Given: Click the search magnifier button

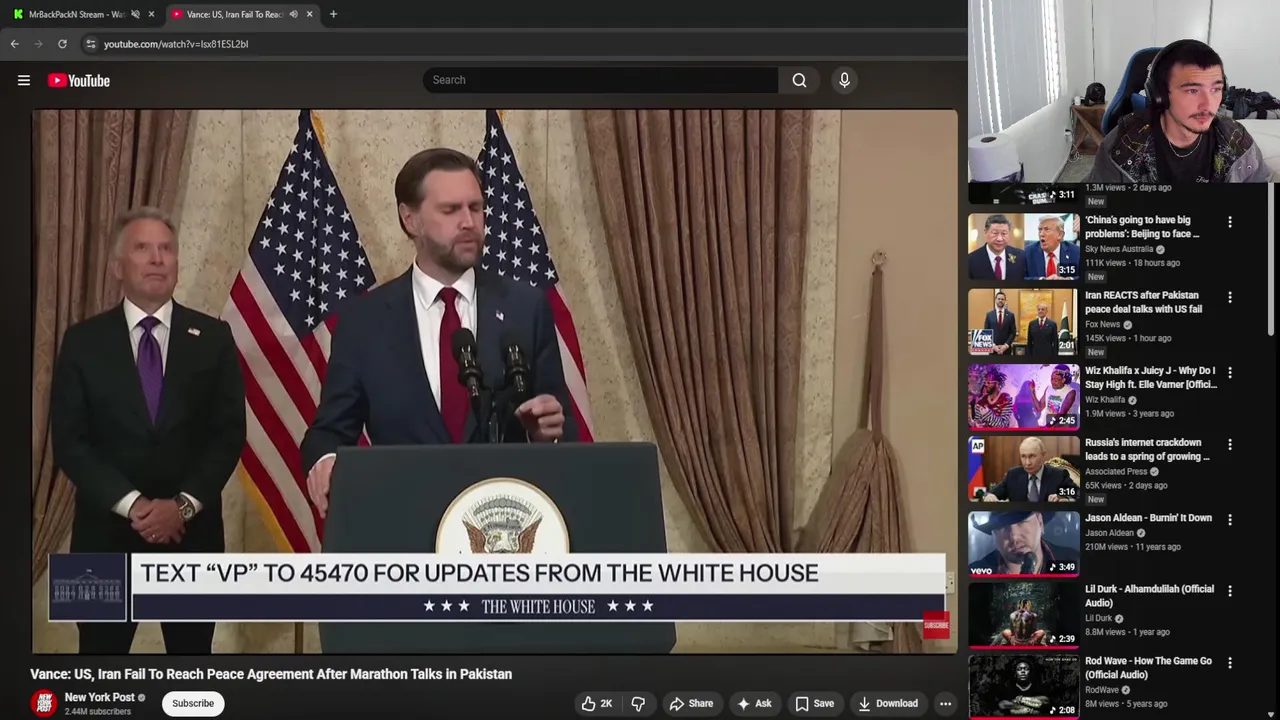Looking at the screenshot, I should pyautogui.click(x=799, y=80).
